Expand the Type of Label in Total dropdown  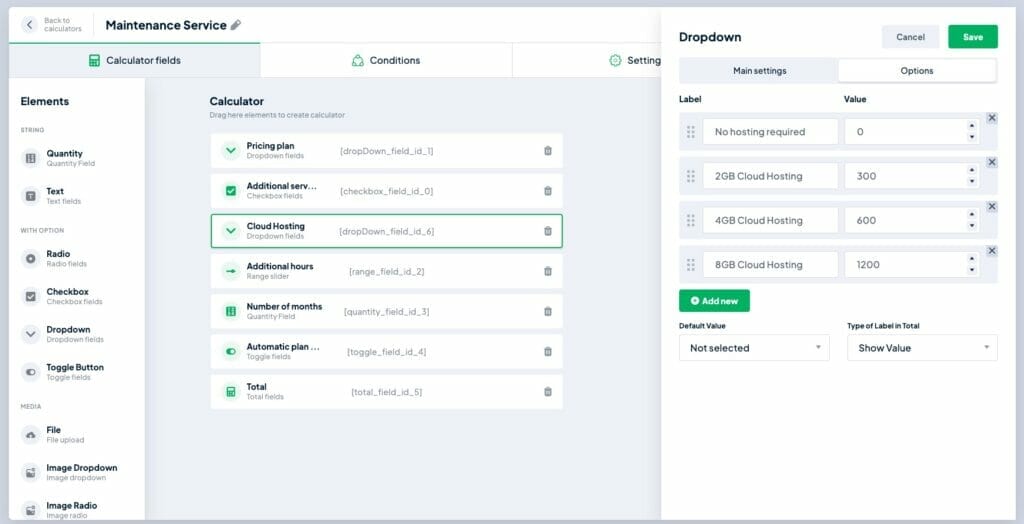coord(921,348)
